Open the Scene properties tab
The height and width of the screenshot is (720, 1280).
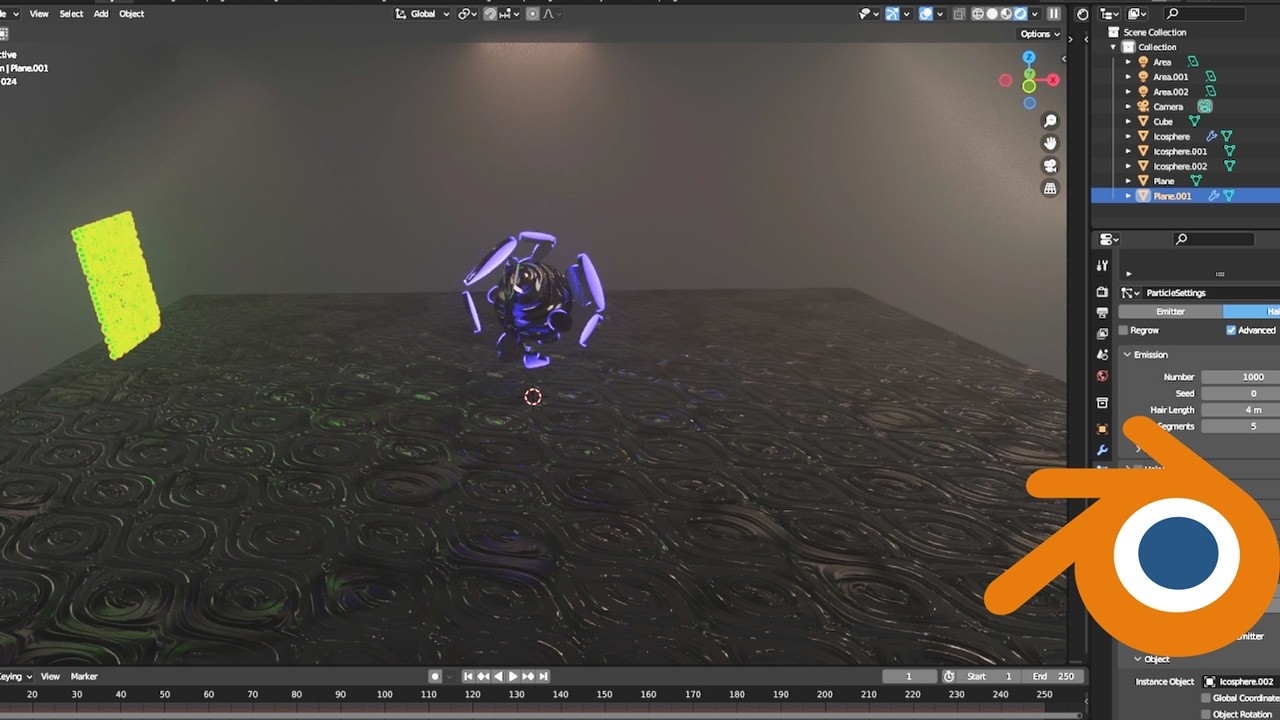click(x=1102, y=355)
